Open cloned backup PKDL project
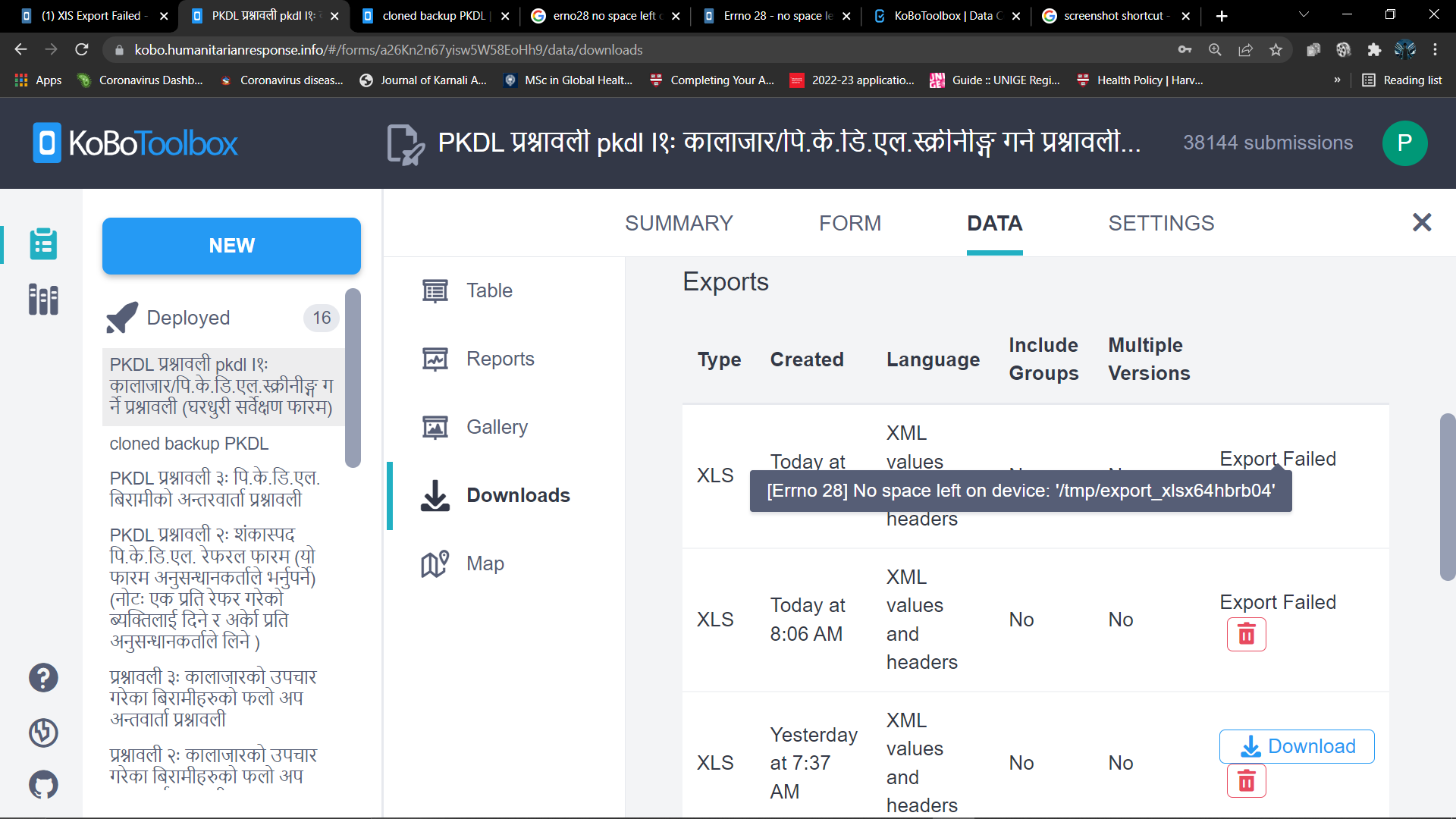The width and height of the screenshot is (1456, 819). pyautogui.click(x=189, y=444)
